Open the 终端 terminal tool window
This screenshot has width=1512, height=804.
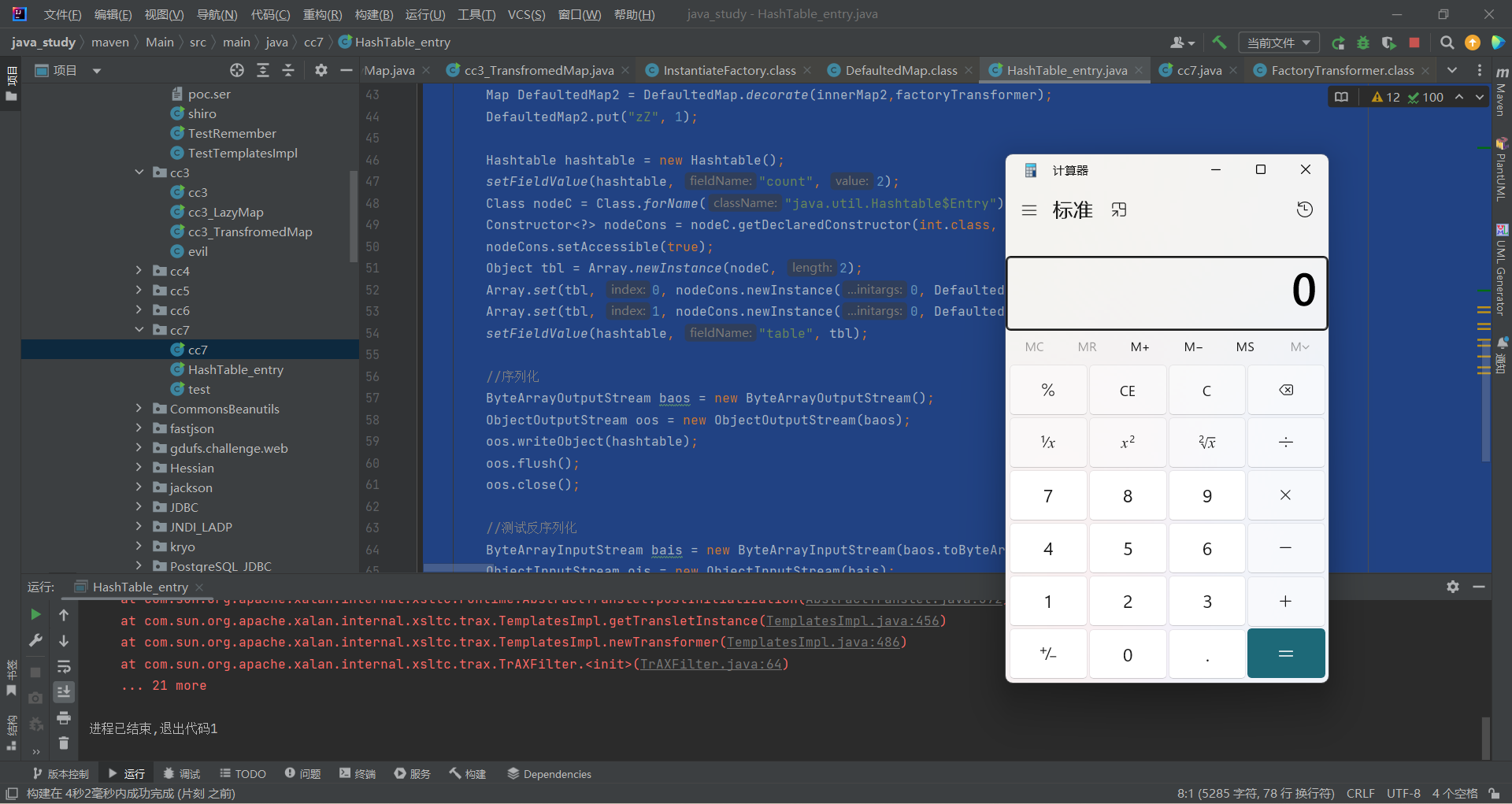358,774
